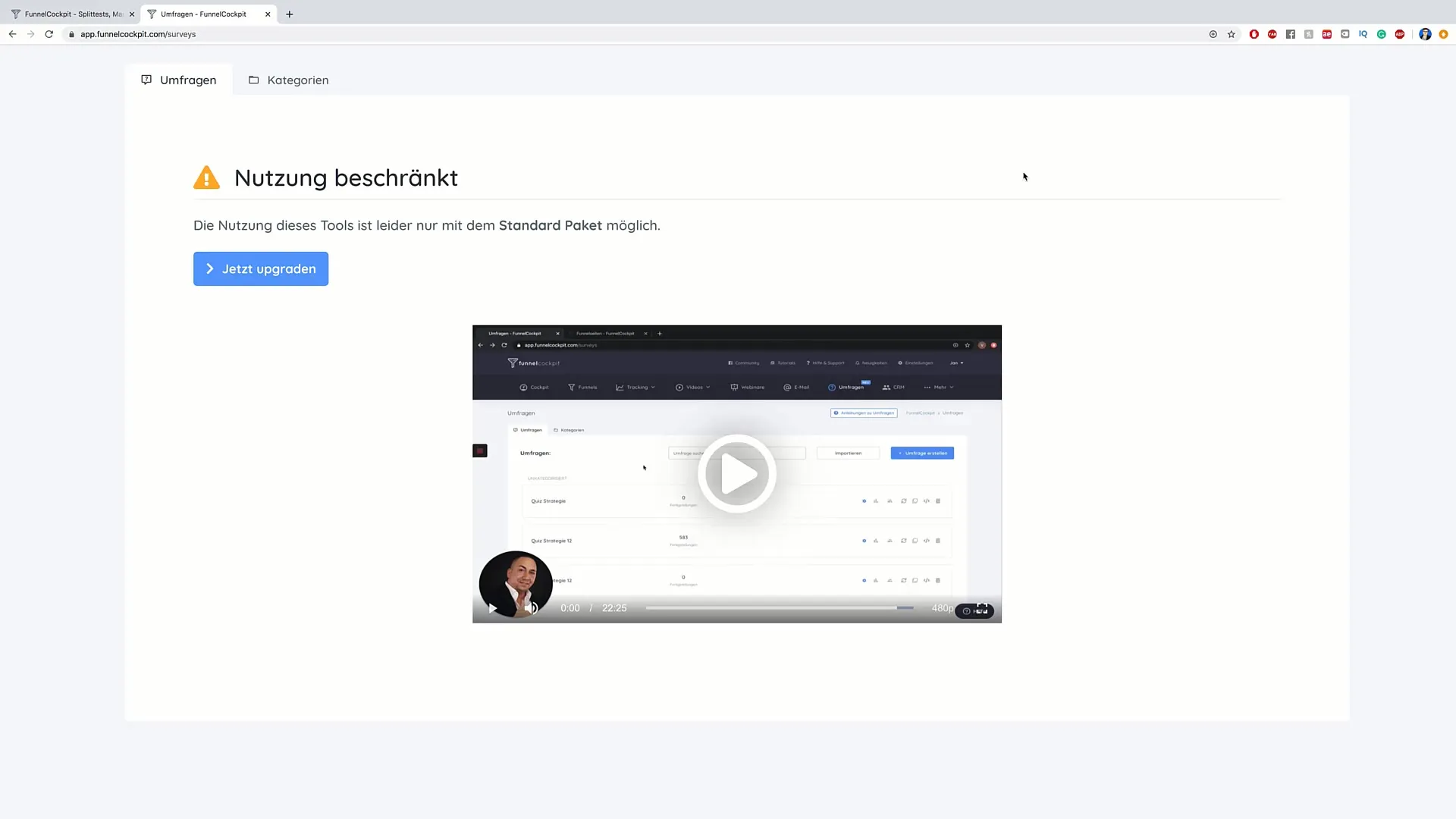Close the FunnelCockpit - Splittests browser tab
1456x819 pixels.
[132, 14]
